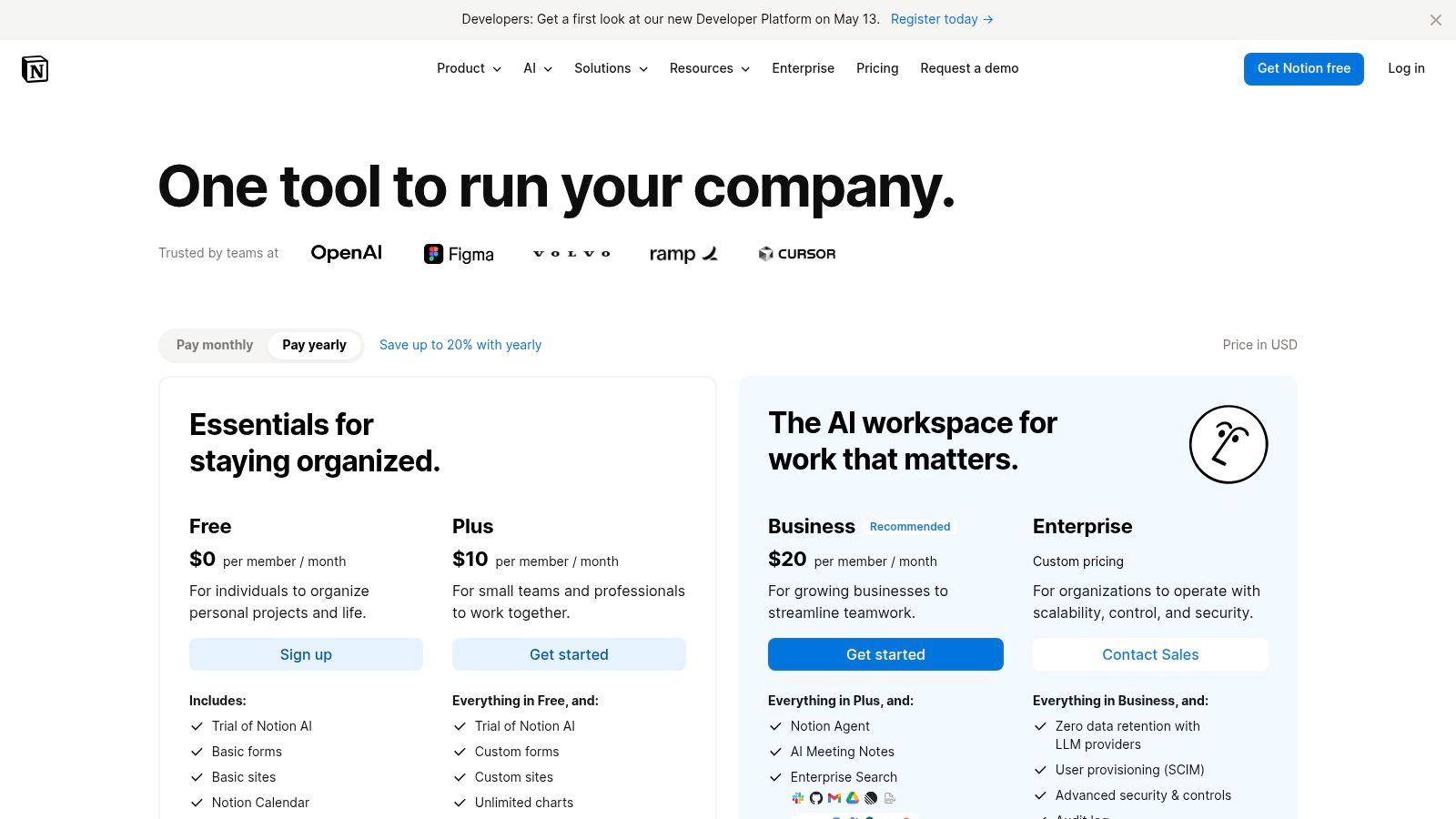The width and height of the screenshot is (1456, 819).
Task: Expand the Solutions dropdown
Action: 610,68
